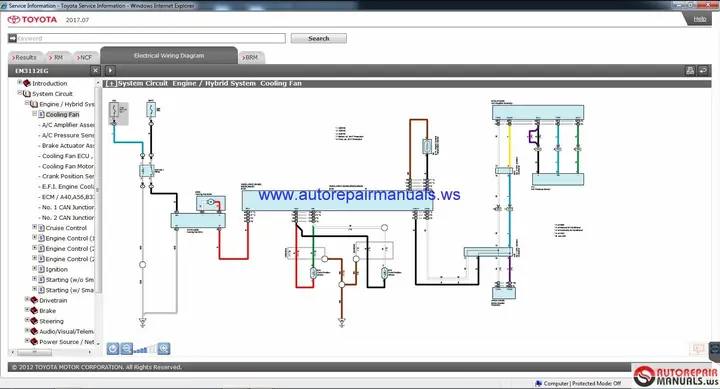Image resolution: width=720 pixels, height=389 pixels.
Task: Expand the Starting (w/ Sma node
Action: (x=34, y=289)
